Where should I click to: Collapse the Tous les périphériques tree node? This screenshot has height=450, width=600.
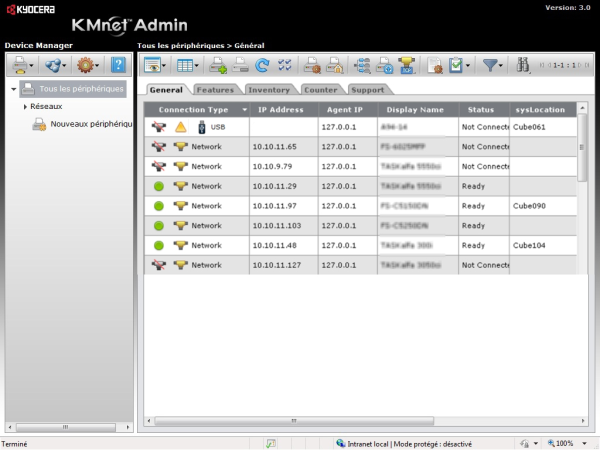pos(14,89)
